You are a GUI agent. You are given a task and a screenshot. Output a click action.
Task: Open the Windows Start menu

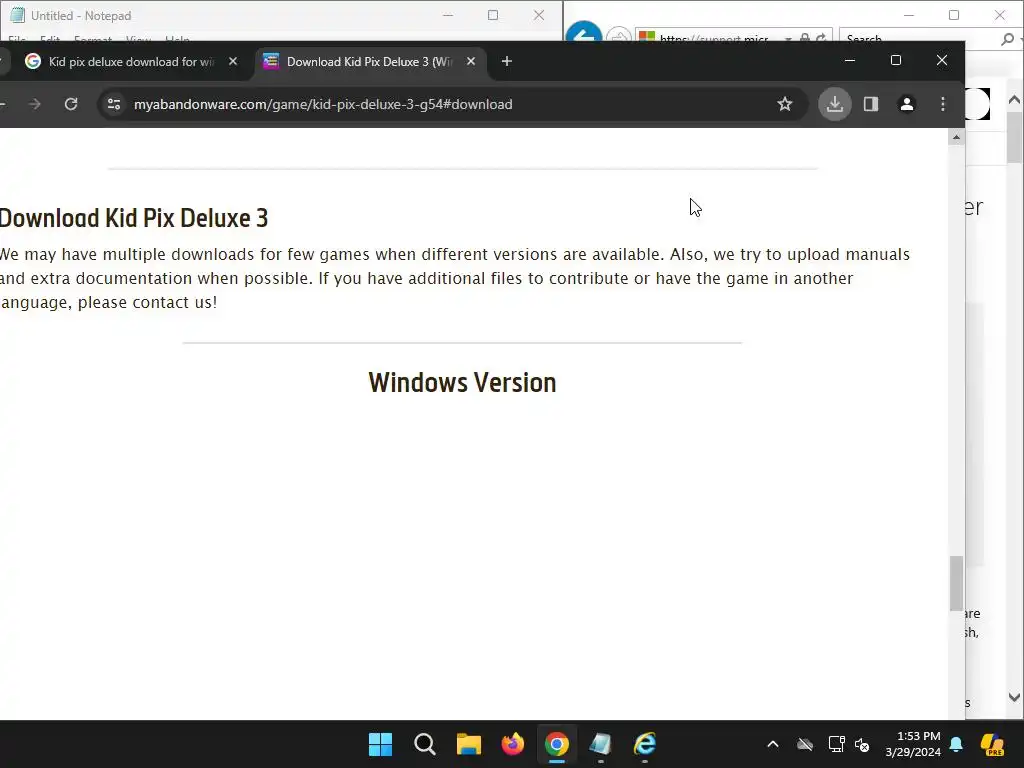click(x=380, y=744)
